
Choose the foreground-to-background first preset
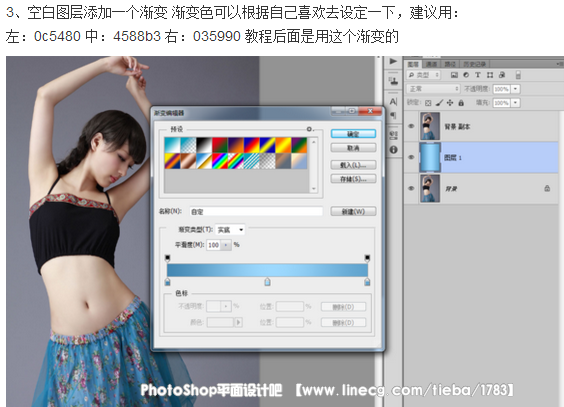click(x=172, y=145)
